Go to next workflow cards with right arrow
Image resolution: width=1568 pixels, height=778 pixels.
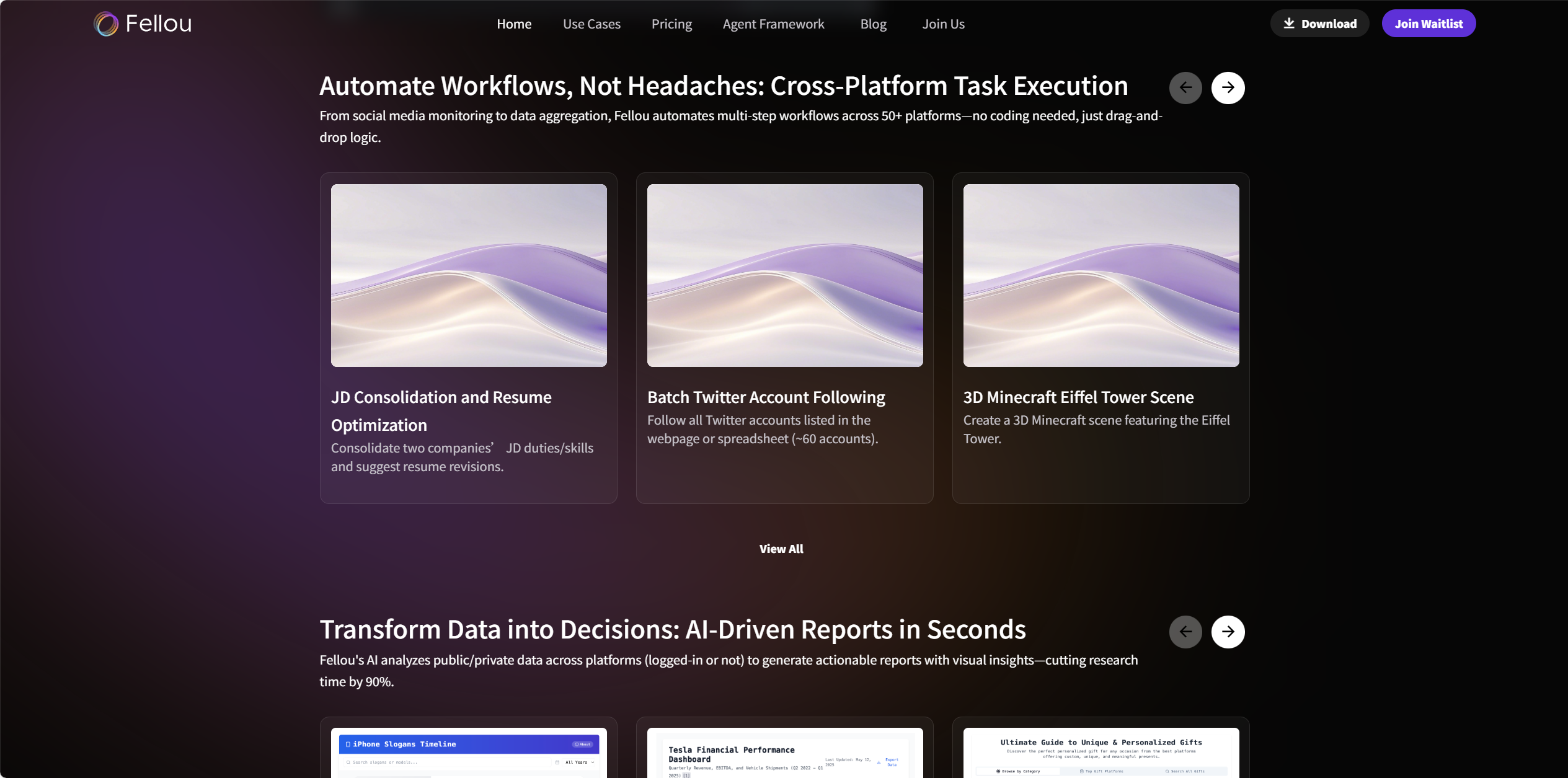tap(1228, 88)
